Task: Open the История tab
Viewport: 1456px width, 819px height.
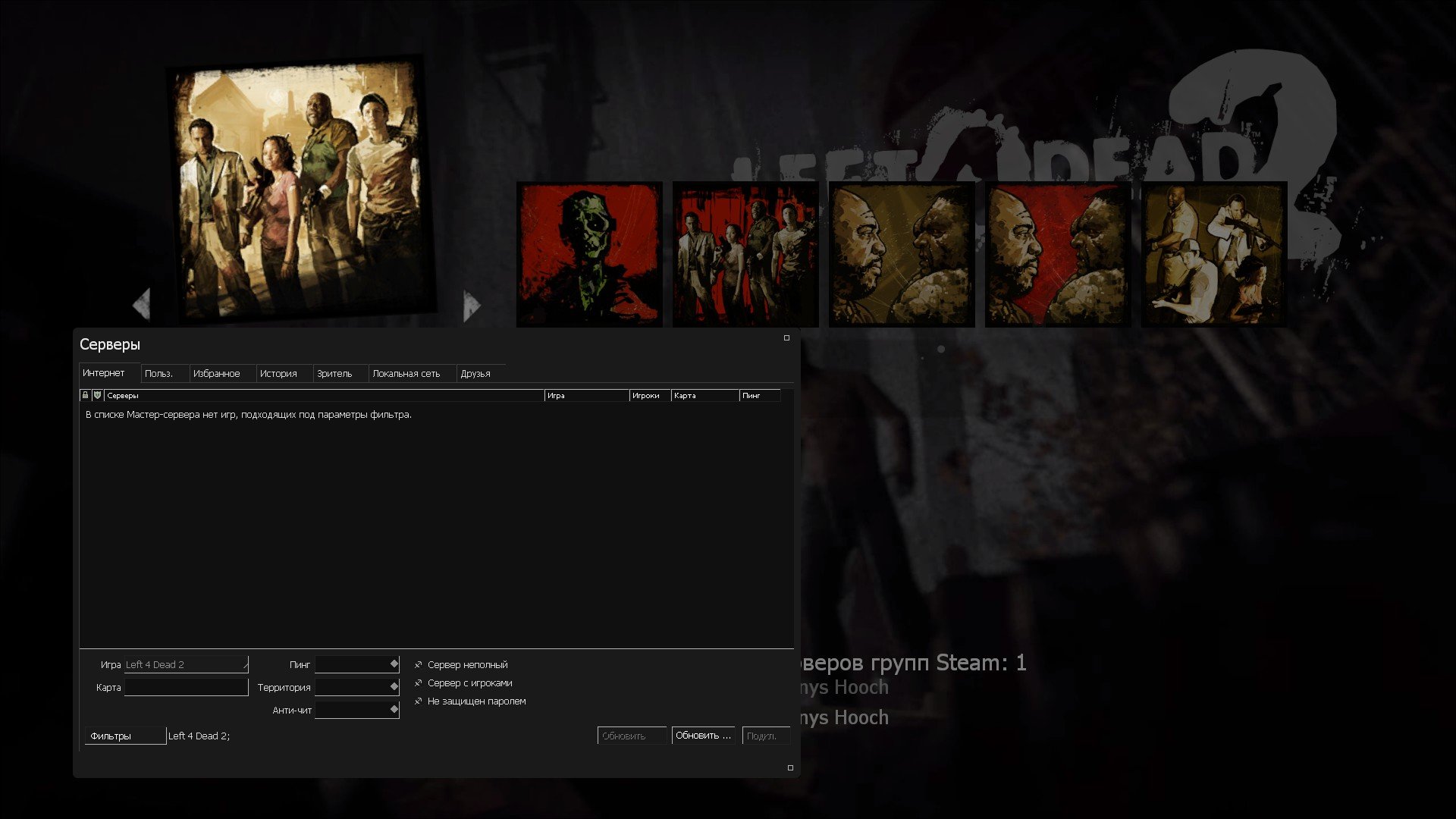Action: click(284, 374)
